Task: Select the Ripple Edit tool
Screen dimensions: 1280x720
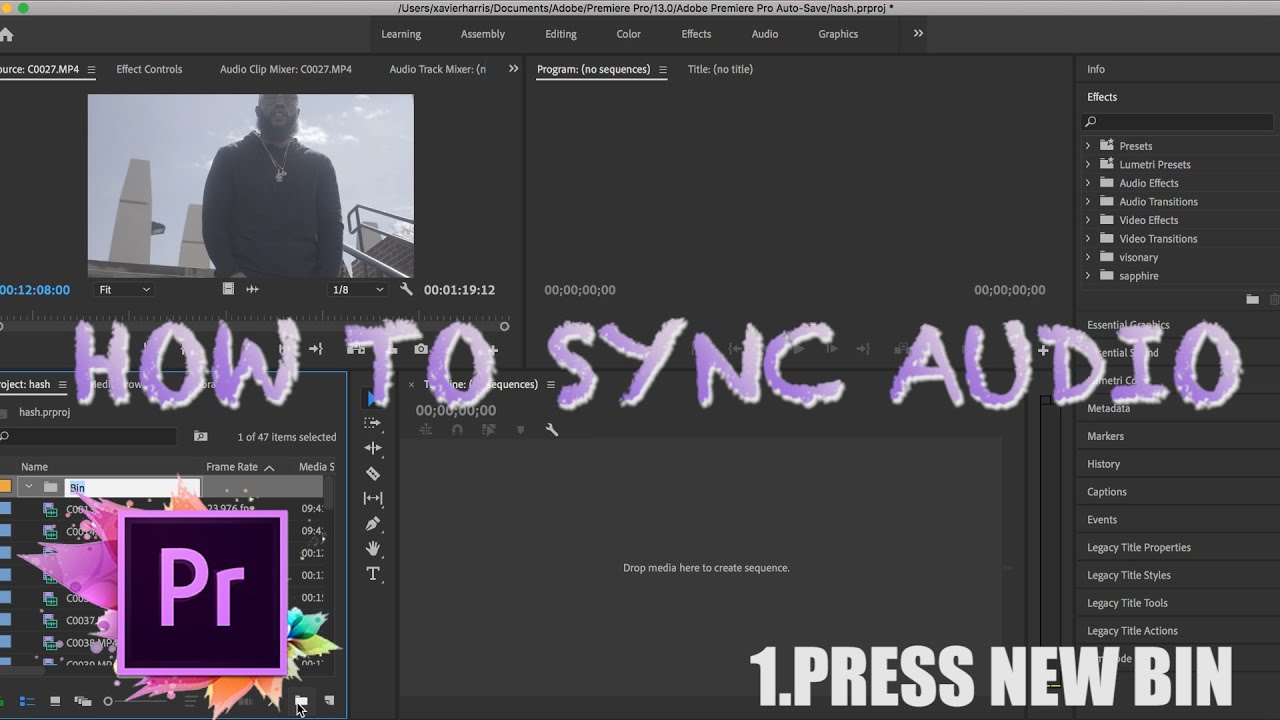Action: point(373,448)
